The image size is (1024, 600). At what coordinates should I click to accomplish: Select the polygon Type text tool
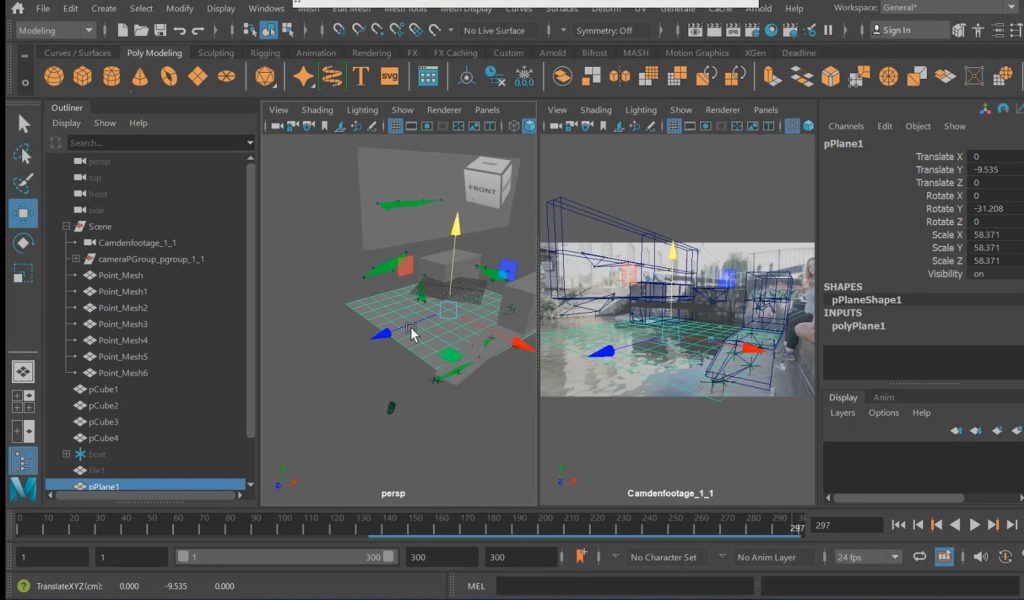click(361, 76)
